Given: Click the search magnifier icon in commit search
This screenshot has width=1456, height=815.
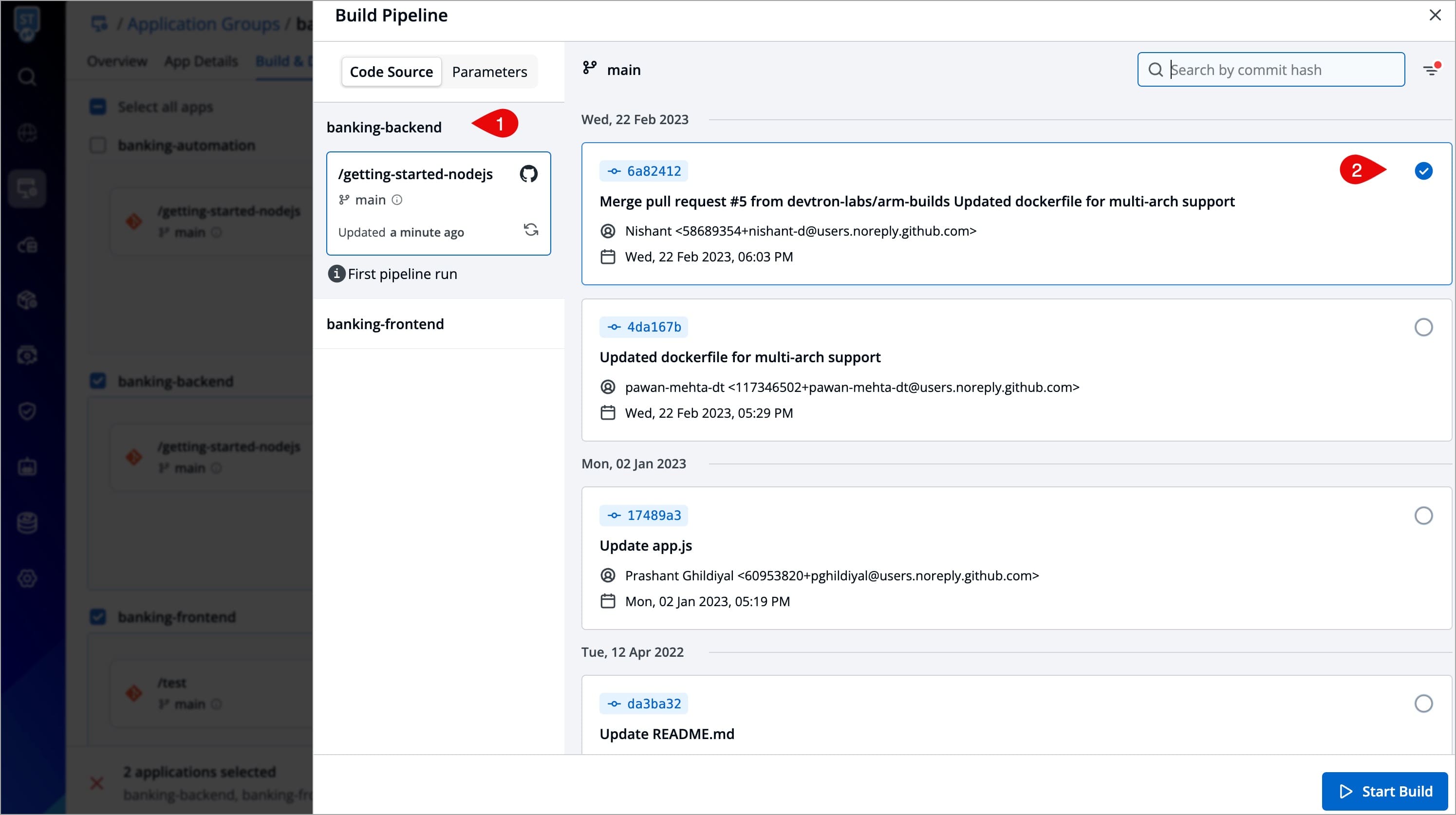Looking at the screenshot, I should point(1155,70).
